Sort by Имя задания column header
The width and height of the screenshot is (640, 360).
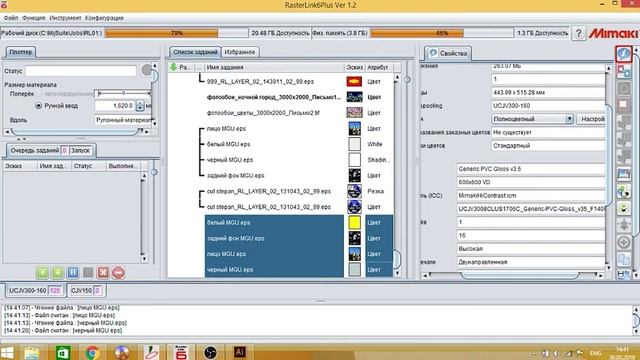coord(273,67)
